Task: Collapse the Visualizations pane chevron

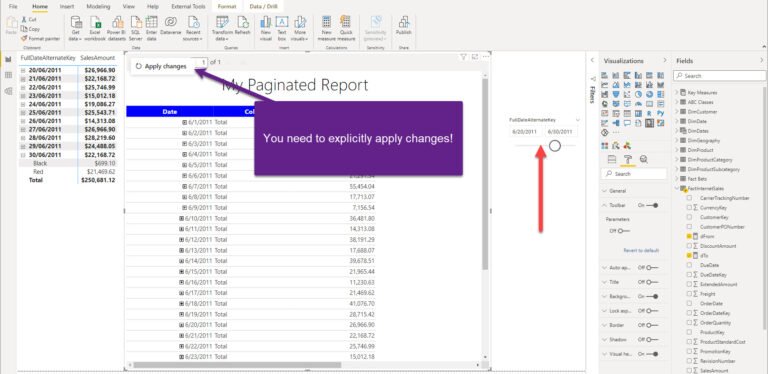Action: point(665,60)
